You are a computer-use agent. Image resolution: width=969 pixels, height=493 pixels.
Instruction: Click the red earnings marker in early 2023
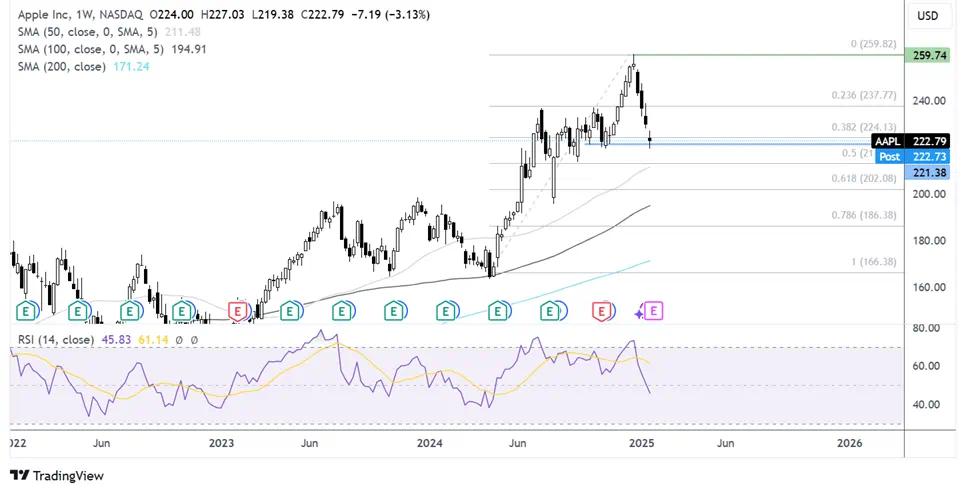238,311
